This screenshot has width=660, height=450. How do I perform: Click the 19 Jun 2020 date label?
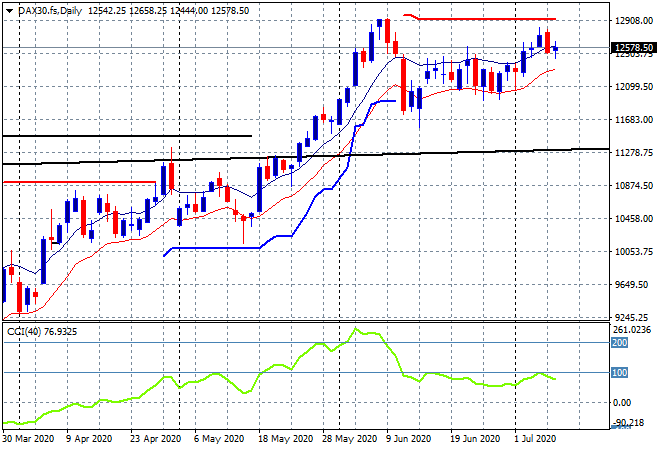point(475,439)
